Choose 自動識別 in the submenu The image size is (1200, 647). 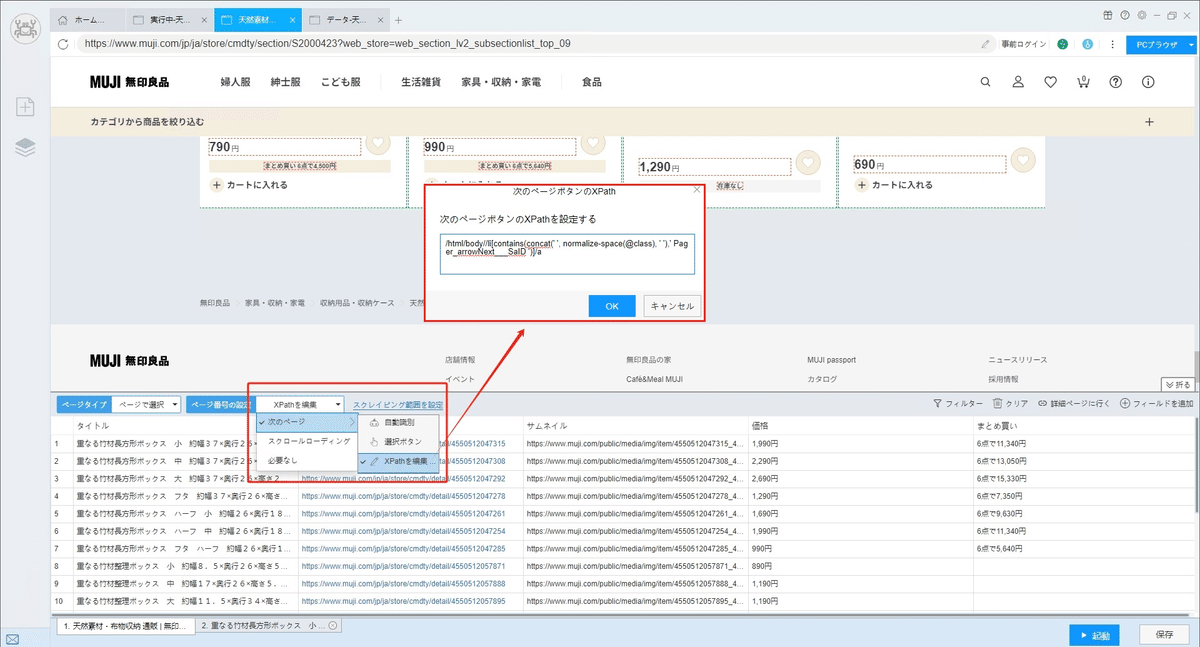(398, 423)
